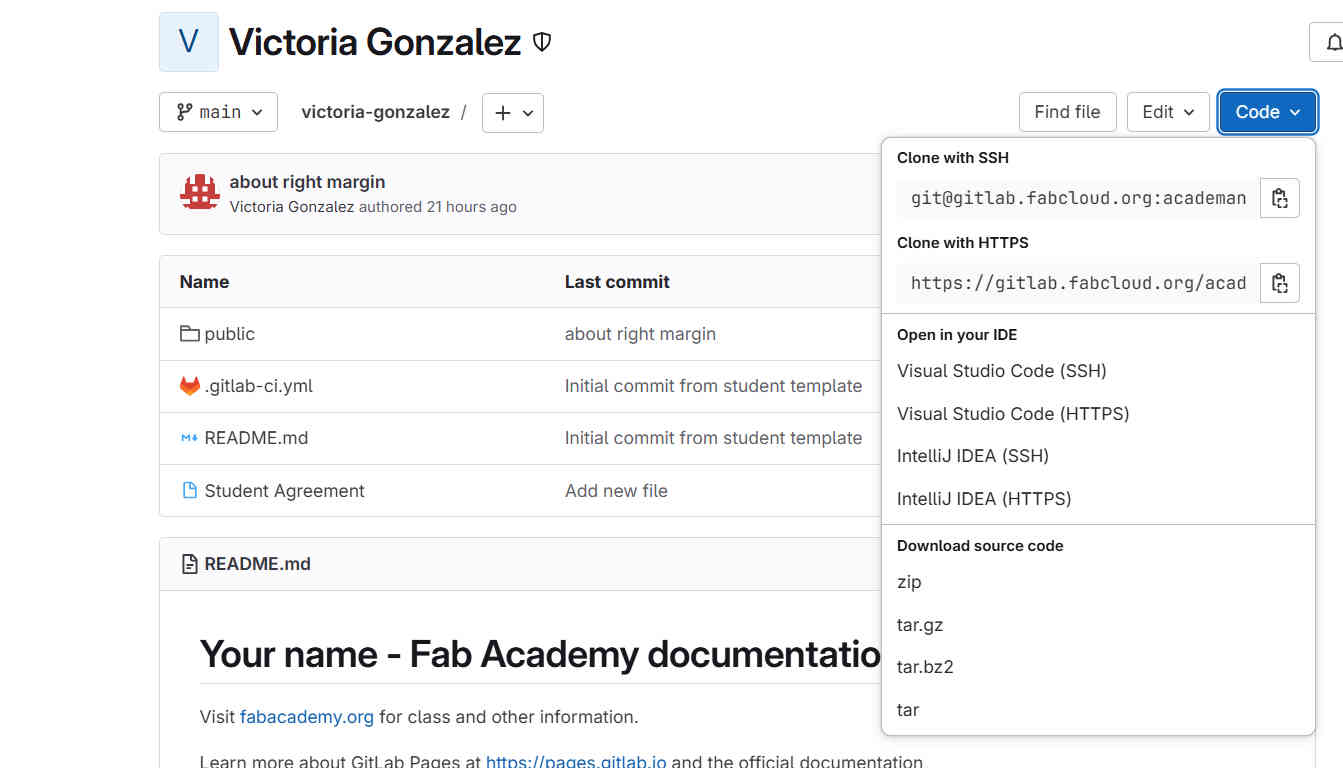
Task: Open the public folder
Action: pos(229,334)
